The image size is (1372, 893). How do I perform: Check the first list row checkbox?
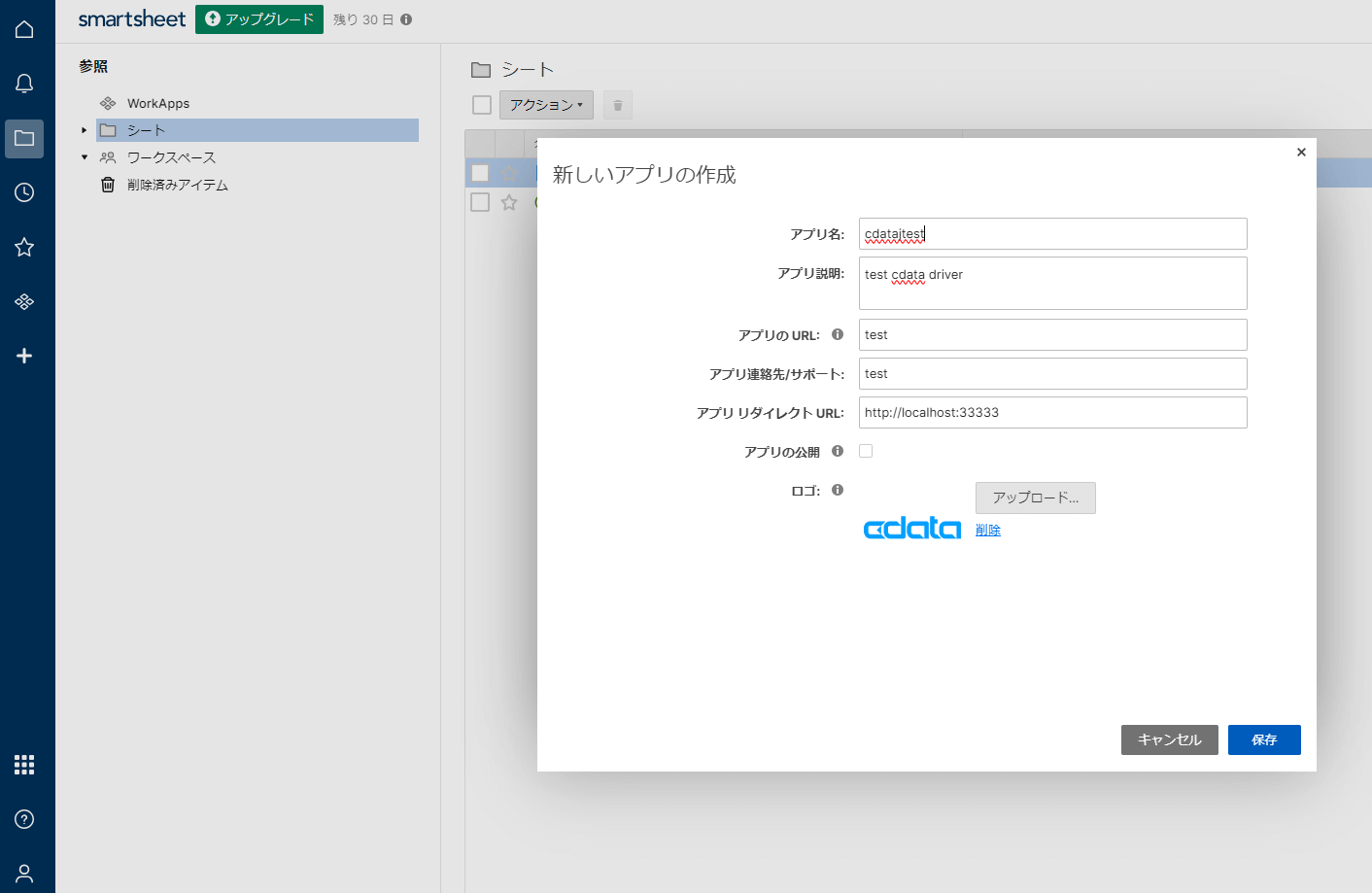[x=480, y=173]
